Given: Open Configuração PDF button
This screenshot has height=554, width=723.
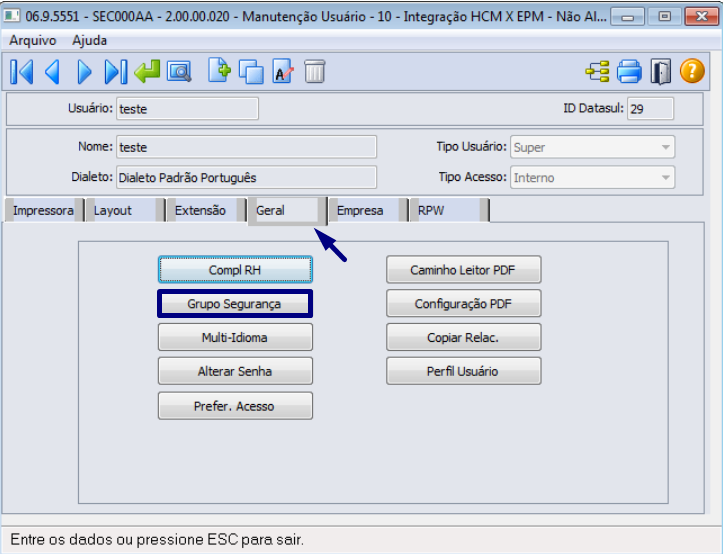Looking at the screenshot, I should tap(463, 304).
